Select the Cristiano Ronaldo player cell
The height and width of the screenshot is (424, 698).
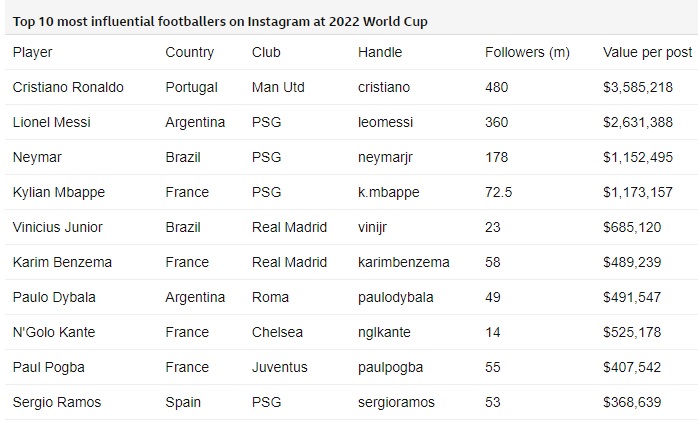(x=68, y=87)
